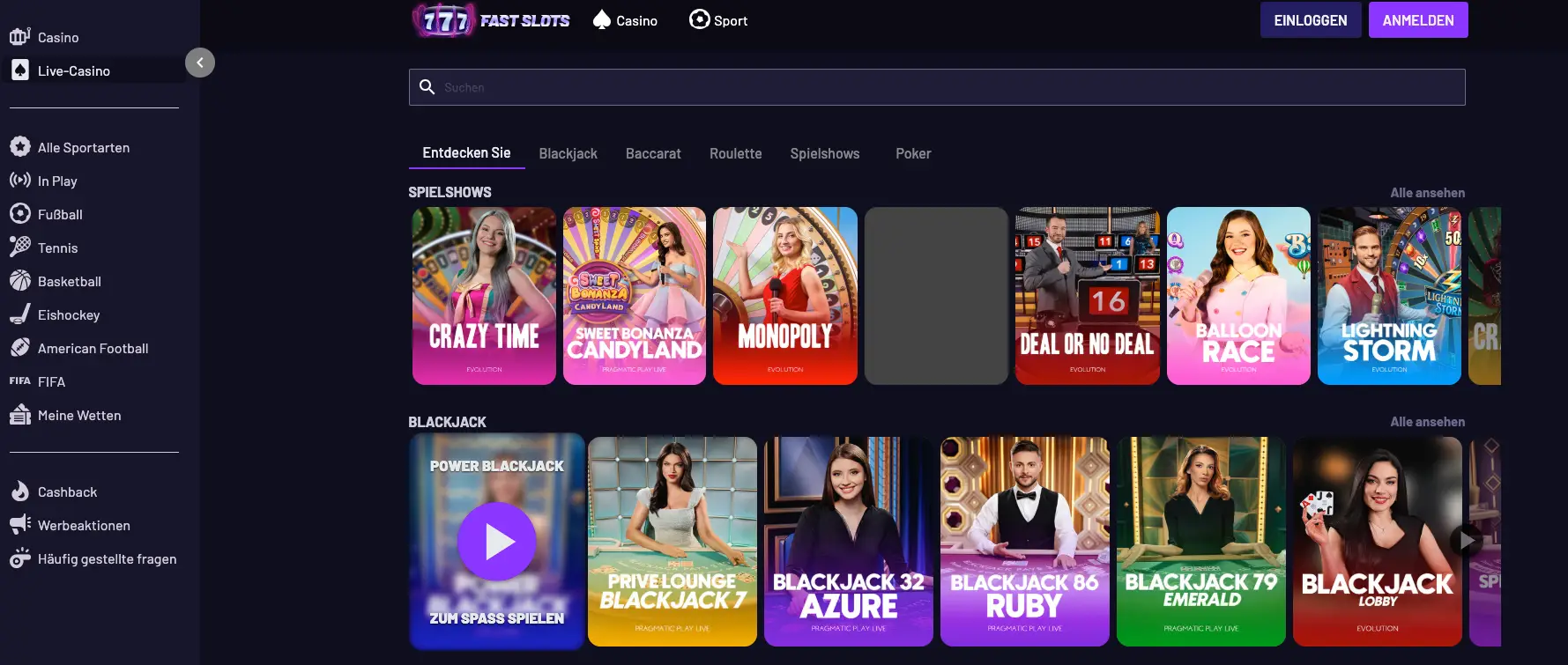Viewport: 1568px width, 665px height.
Task: Click the Cashback flame icon
Action: click(x=20, y=491)
